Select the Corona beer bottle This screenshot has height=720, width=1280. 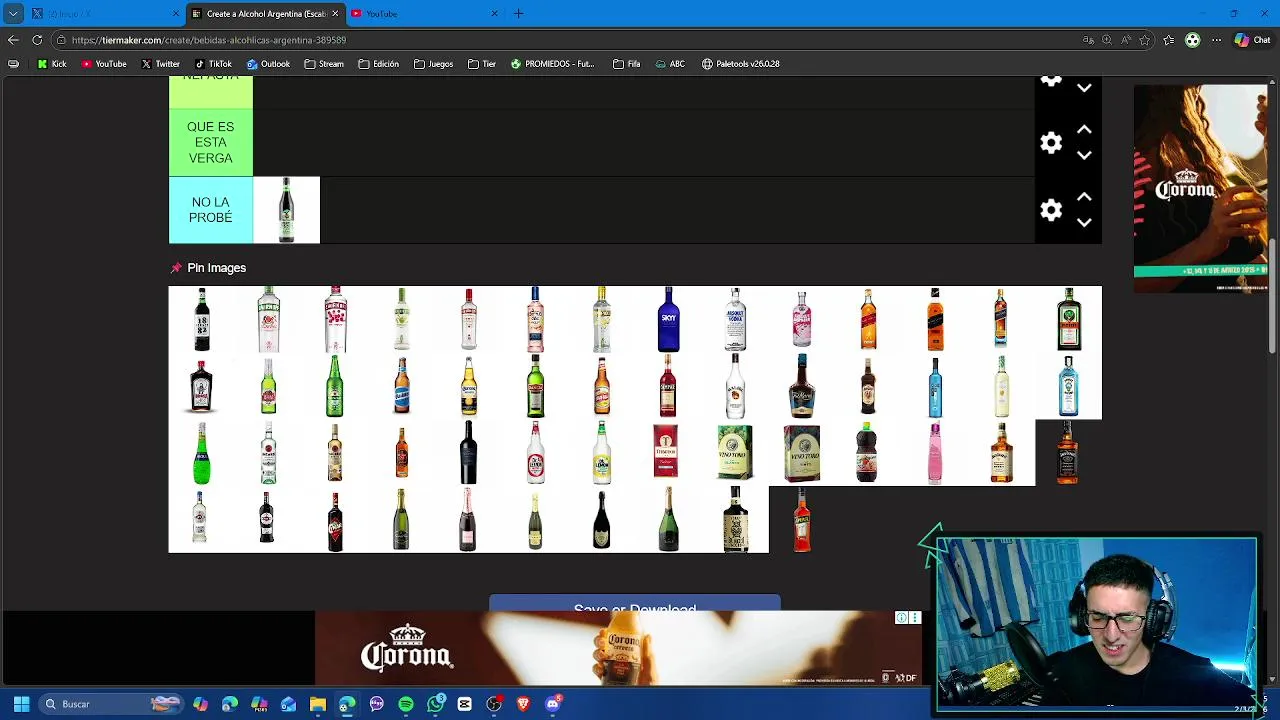pyautogui.click(x=468, y=386)
